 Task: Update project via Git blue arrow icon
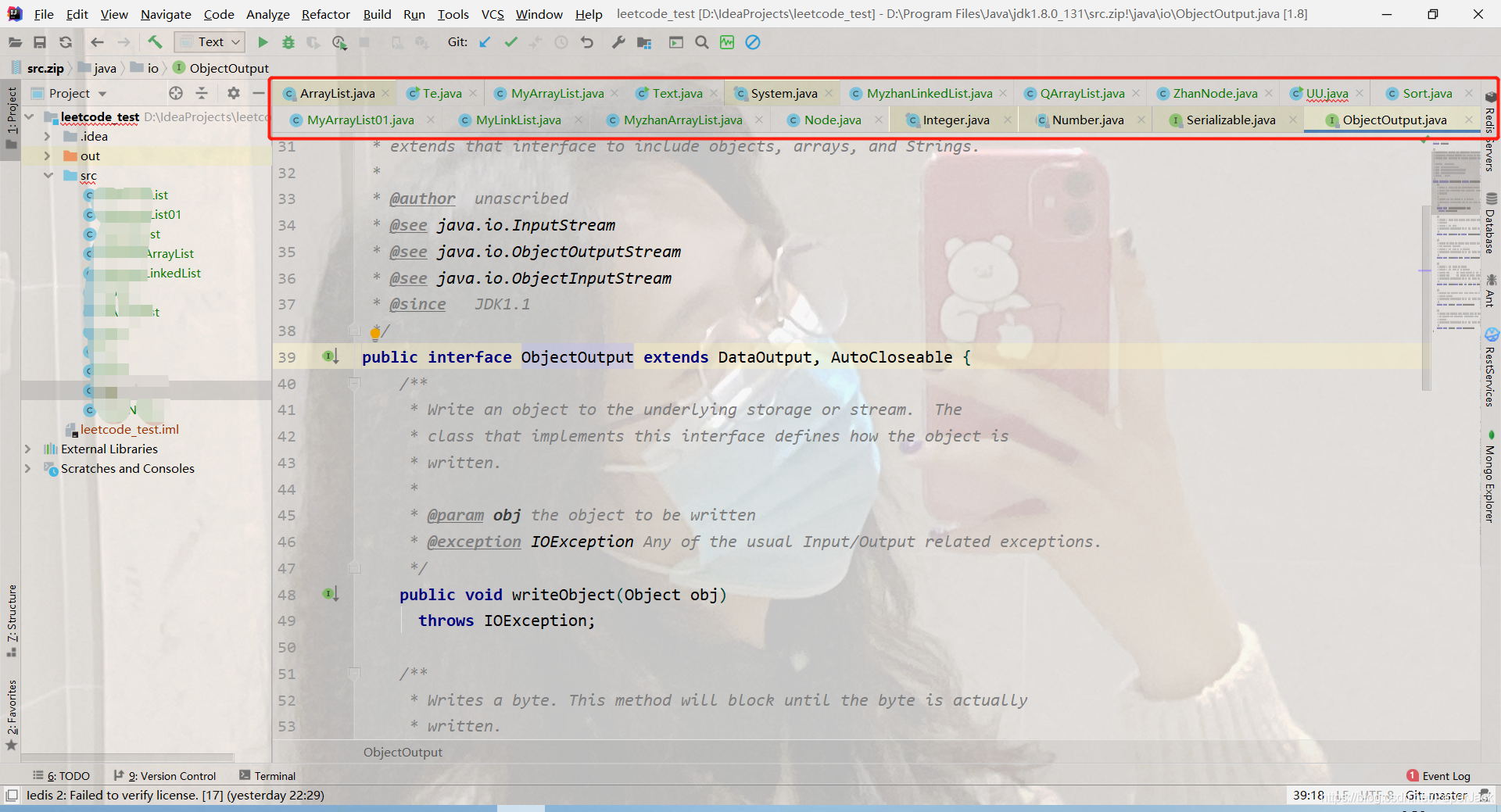pyautogui.click(x=485, y=42)
